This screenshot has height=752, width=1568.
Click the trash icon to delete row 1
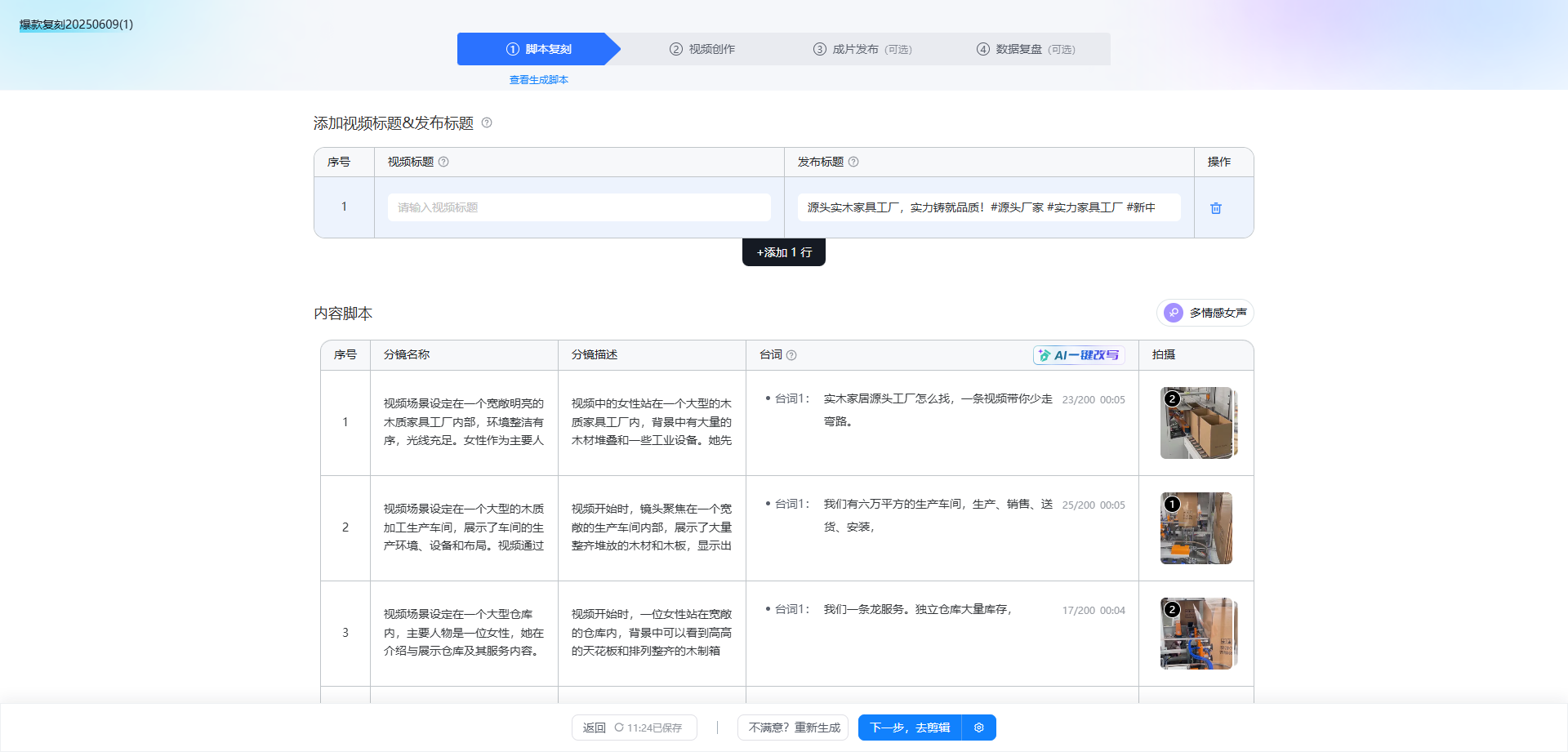point(1215,208)
